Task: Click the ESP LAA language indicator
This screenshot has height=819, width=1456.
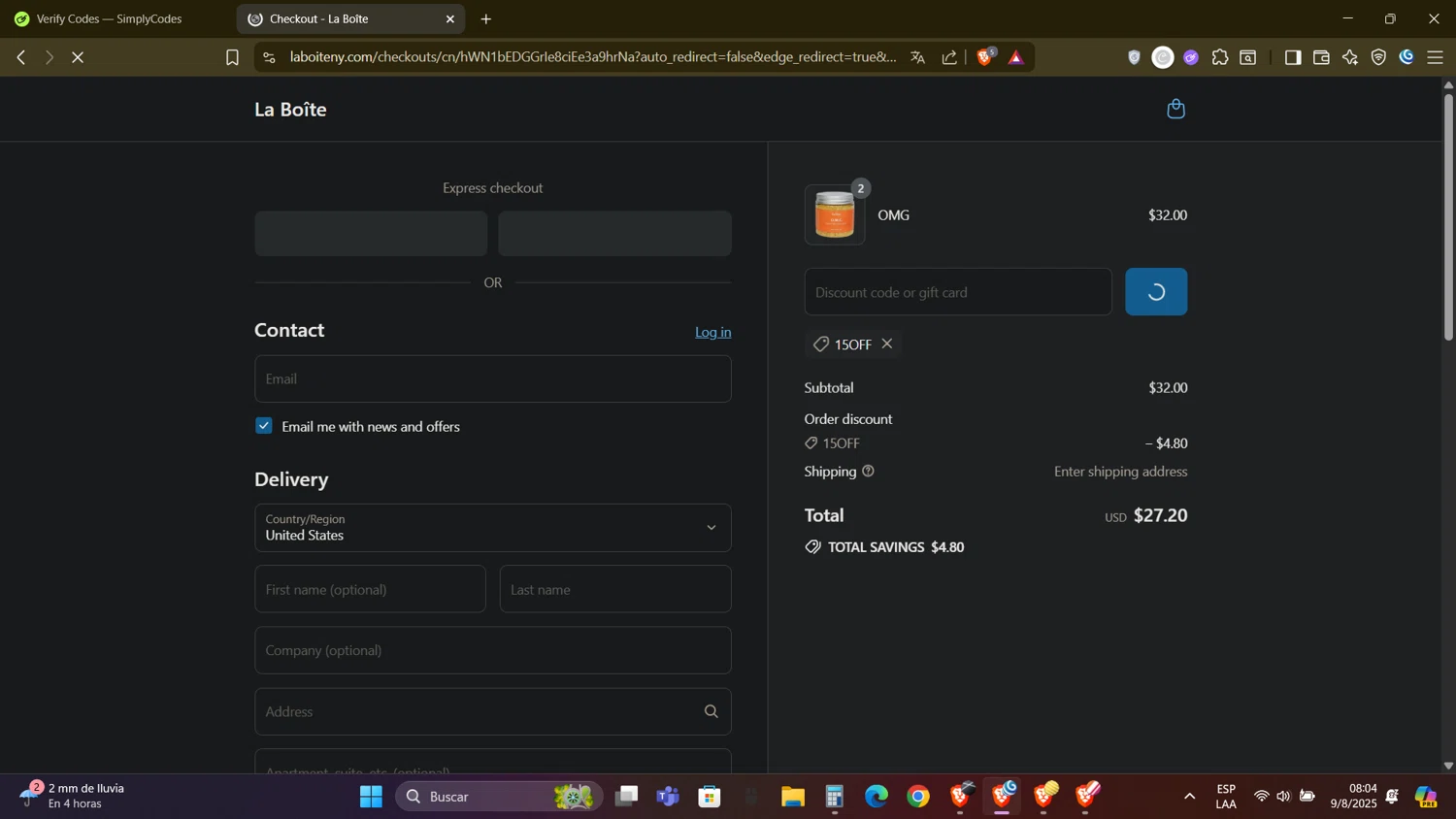Action: tap(1226, 796)
